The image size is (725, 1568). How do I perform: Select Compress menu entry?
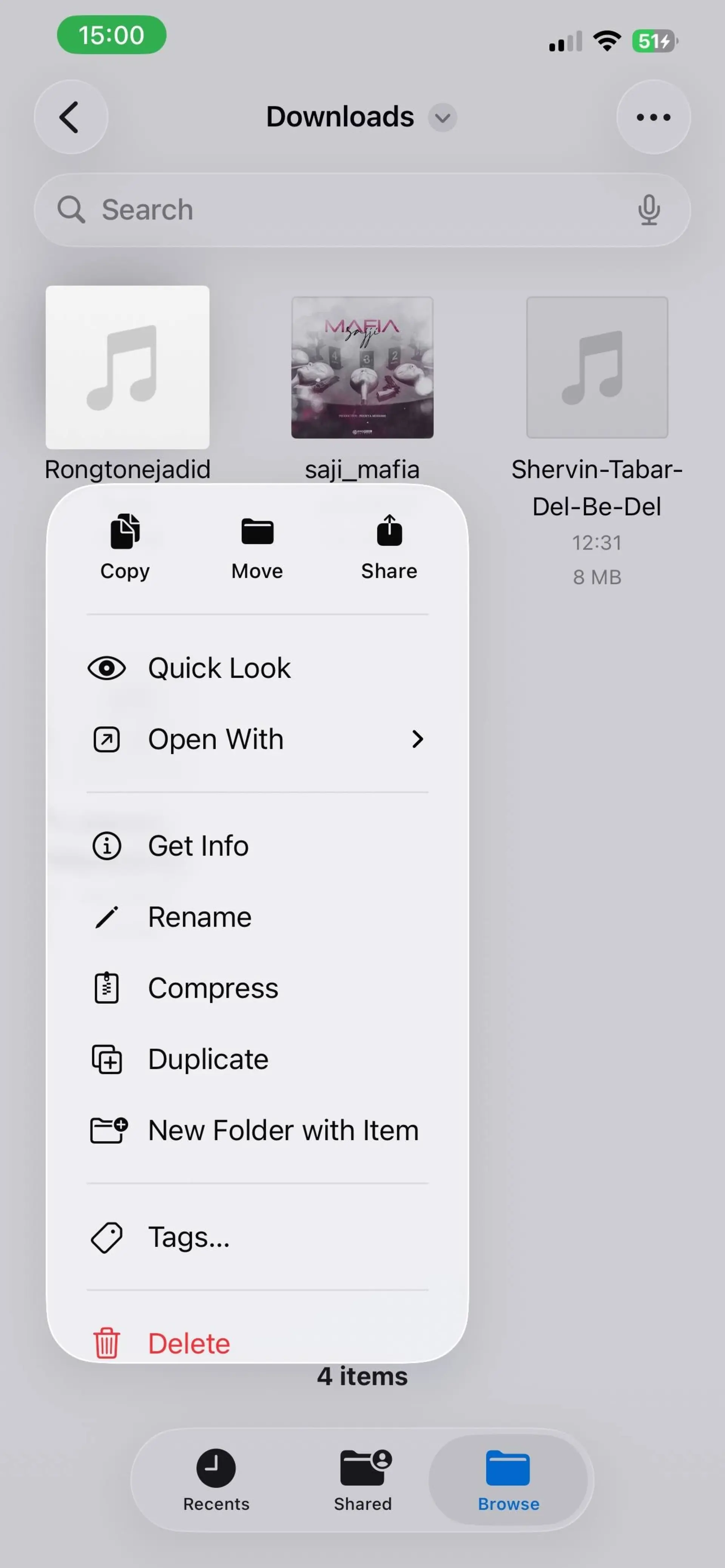tap(258, 988)
